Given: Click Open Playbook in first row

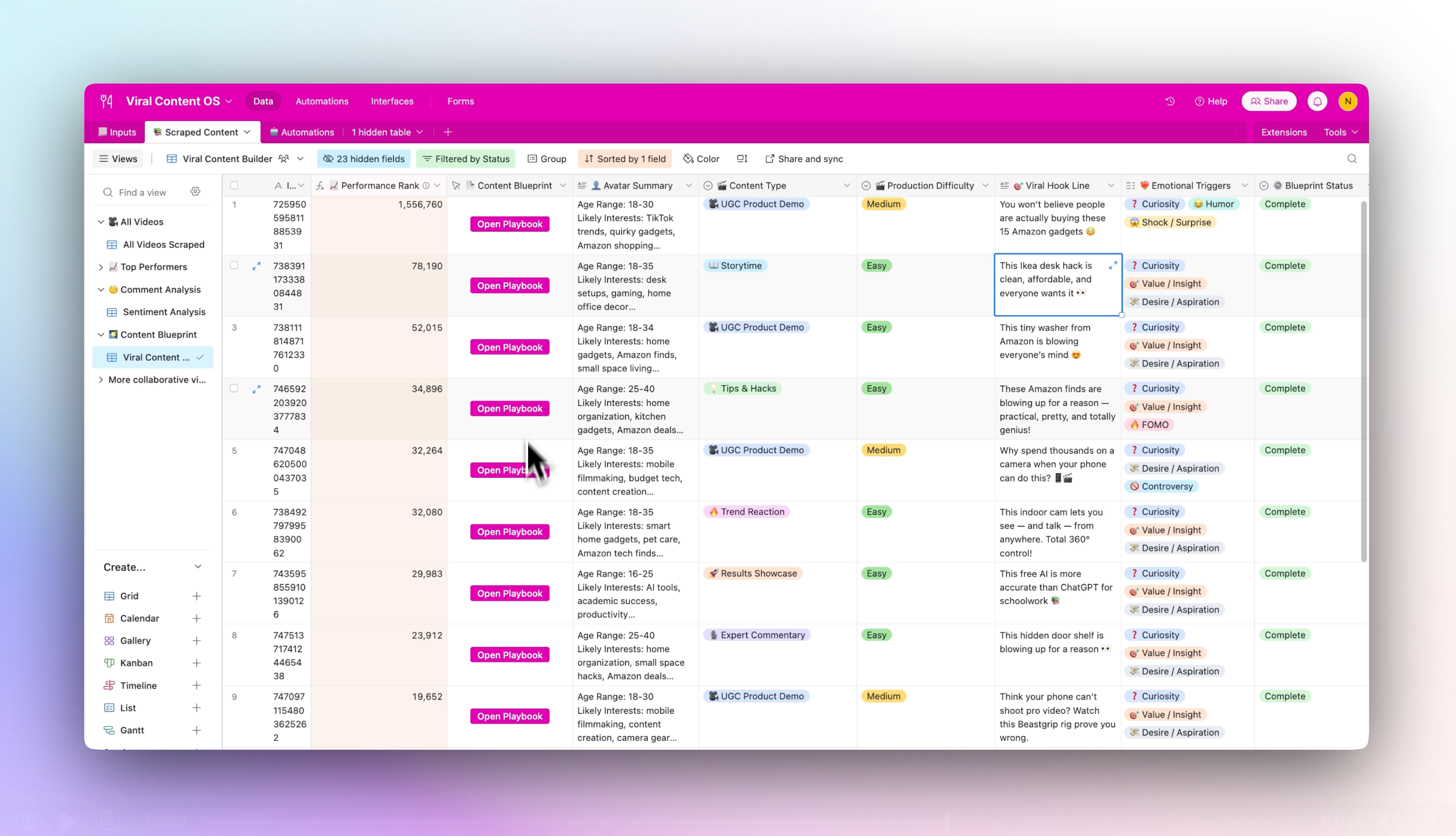Looking at the screenshot, I should [509, 224].
